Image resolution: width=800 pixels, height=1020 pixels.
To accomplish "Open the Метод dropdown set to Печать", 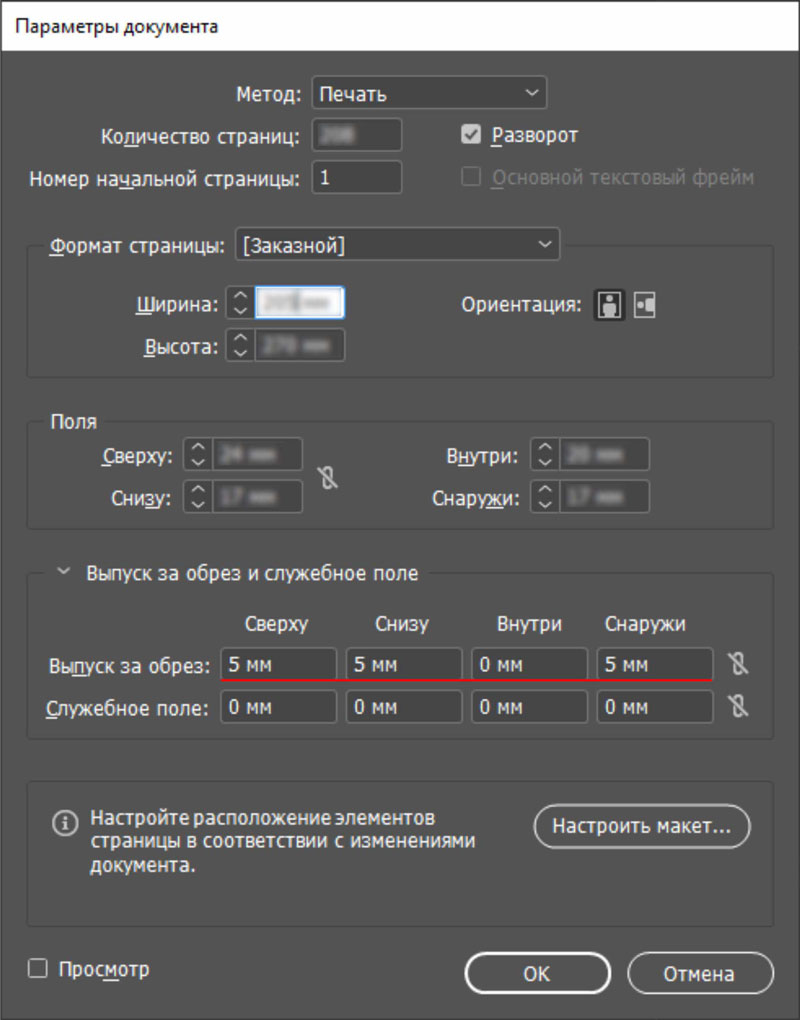I will point(429,94).
